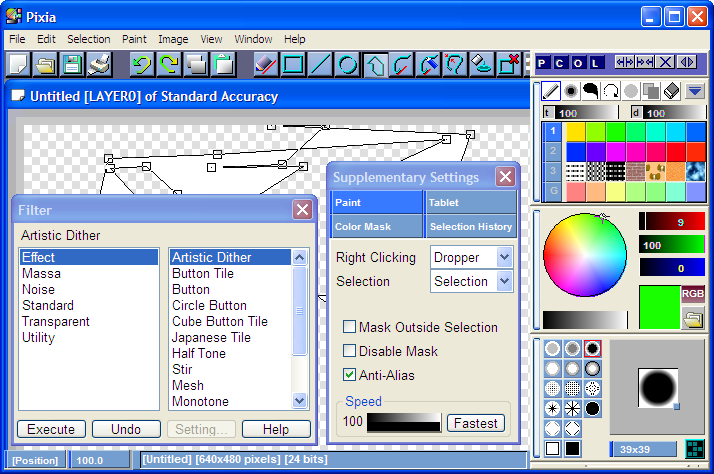The width and height of the screenshot is (714, 474).
Task: Click the Execute button in Filter
Action: [51, 429]
